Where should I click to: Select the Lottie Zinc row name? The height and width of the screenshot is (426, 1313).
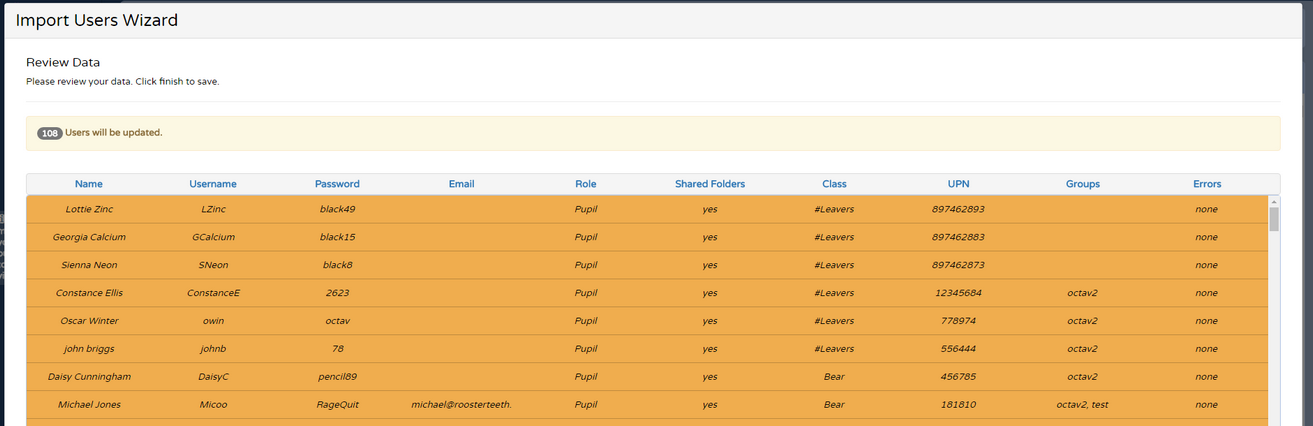(88, 209)
